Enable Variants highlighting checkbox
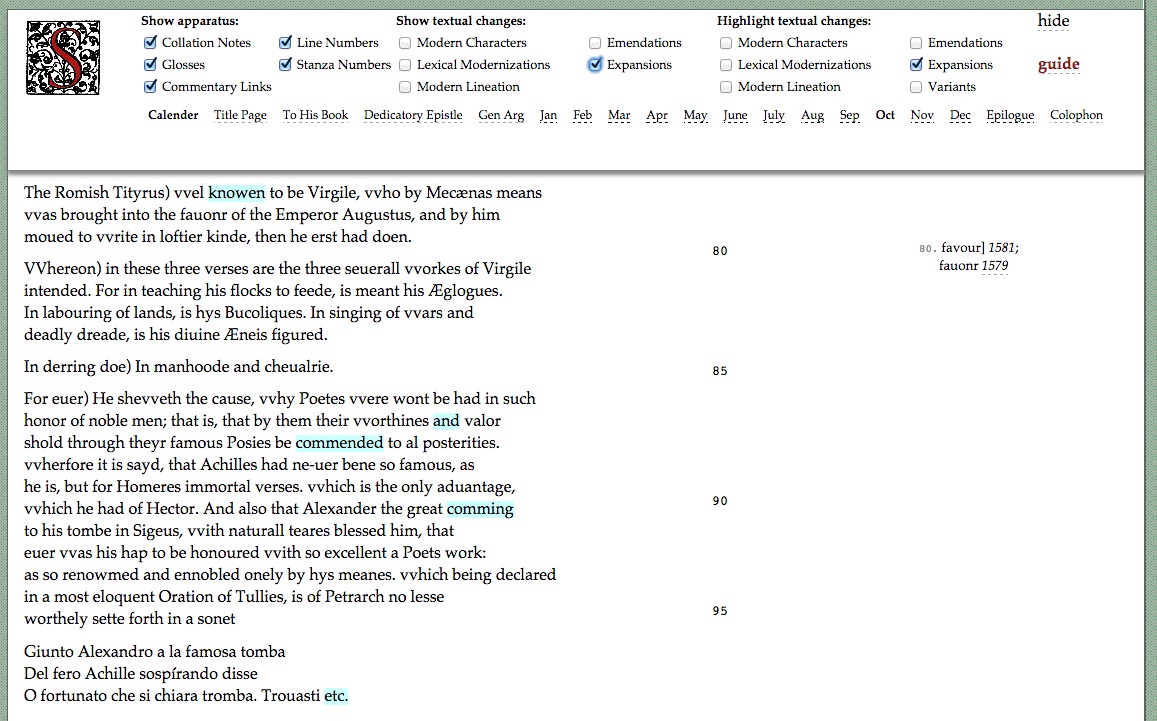 tap(917, 87)
